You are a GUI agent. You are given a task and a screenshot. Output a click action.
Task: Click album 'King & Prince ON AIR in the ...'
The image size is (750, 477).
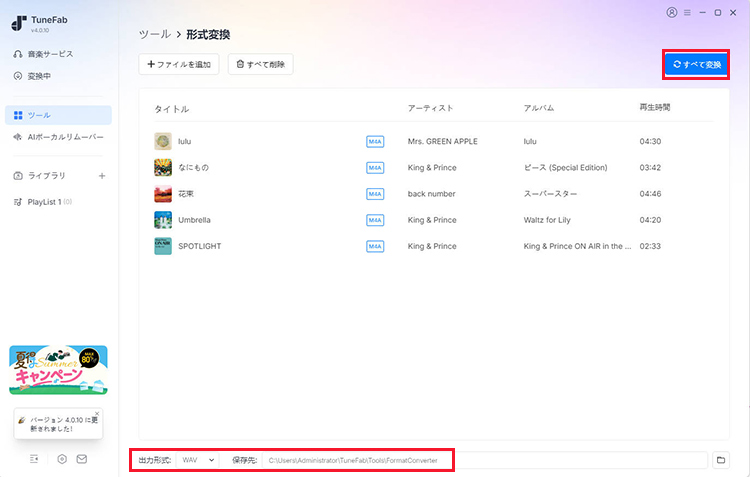pos(577,246)
